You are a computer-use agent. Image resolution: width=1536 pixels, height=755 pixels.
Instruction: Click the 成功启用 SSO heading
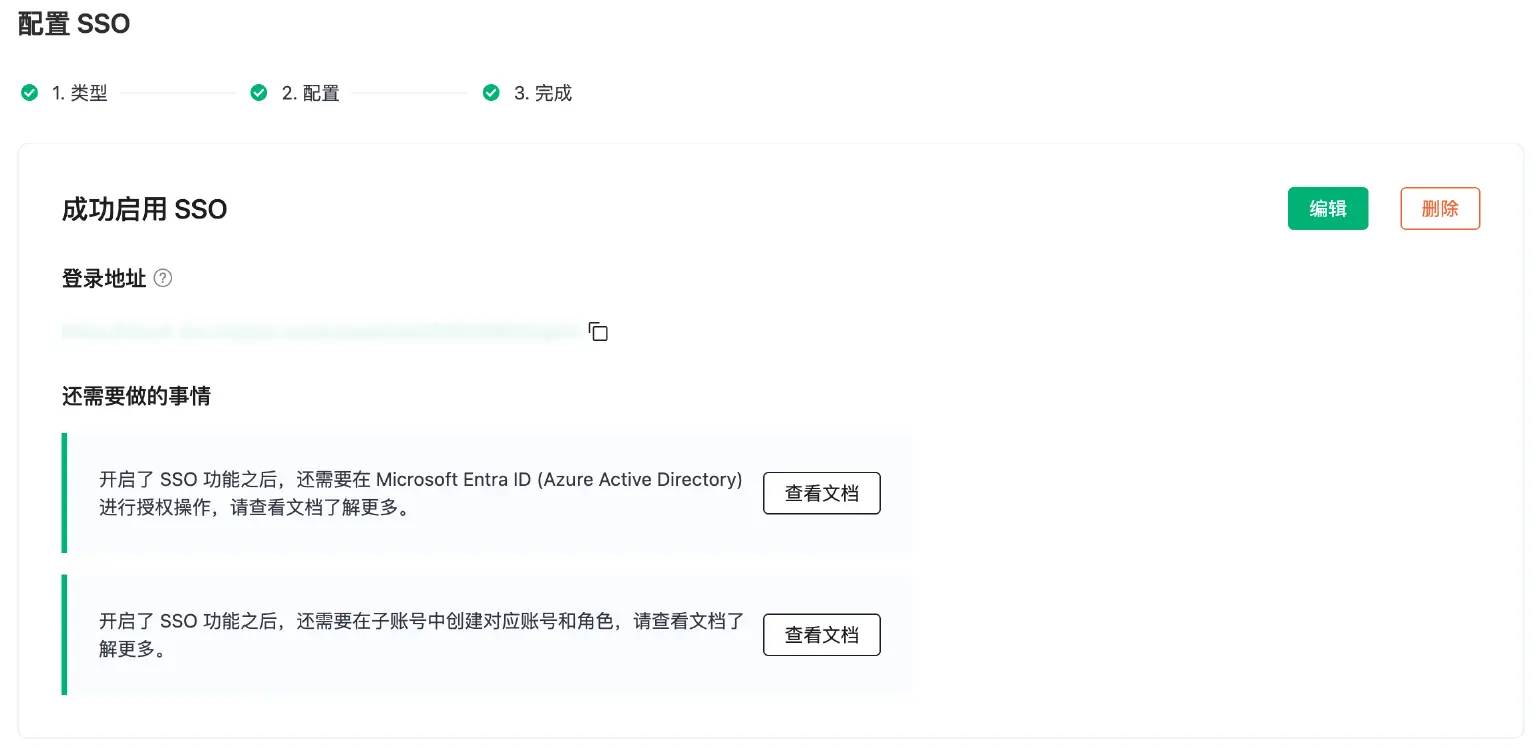[144, 210]
